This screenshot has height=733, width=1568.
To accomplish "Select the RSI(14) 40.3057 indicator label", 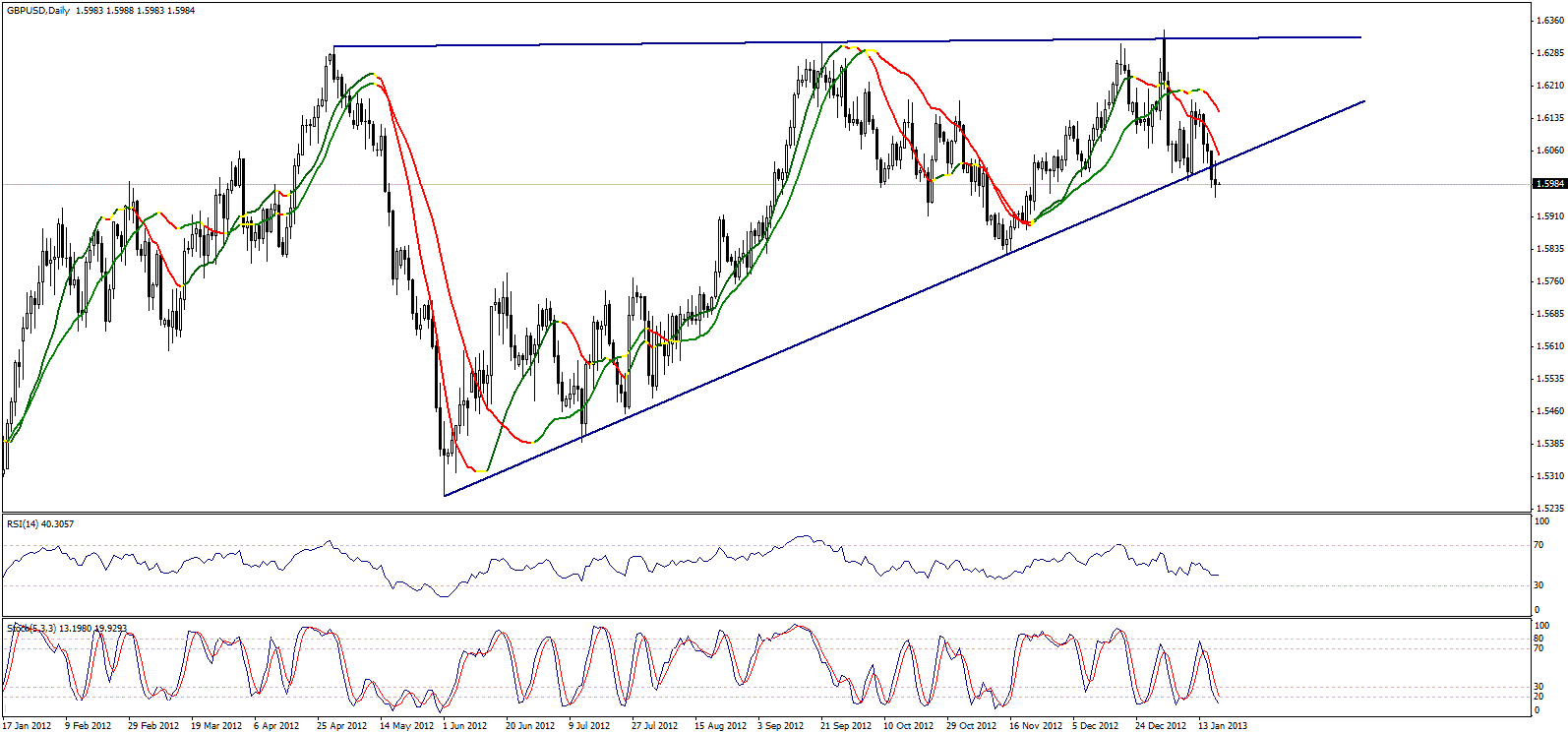I will coord(40,524).
